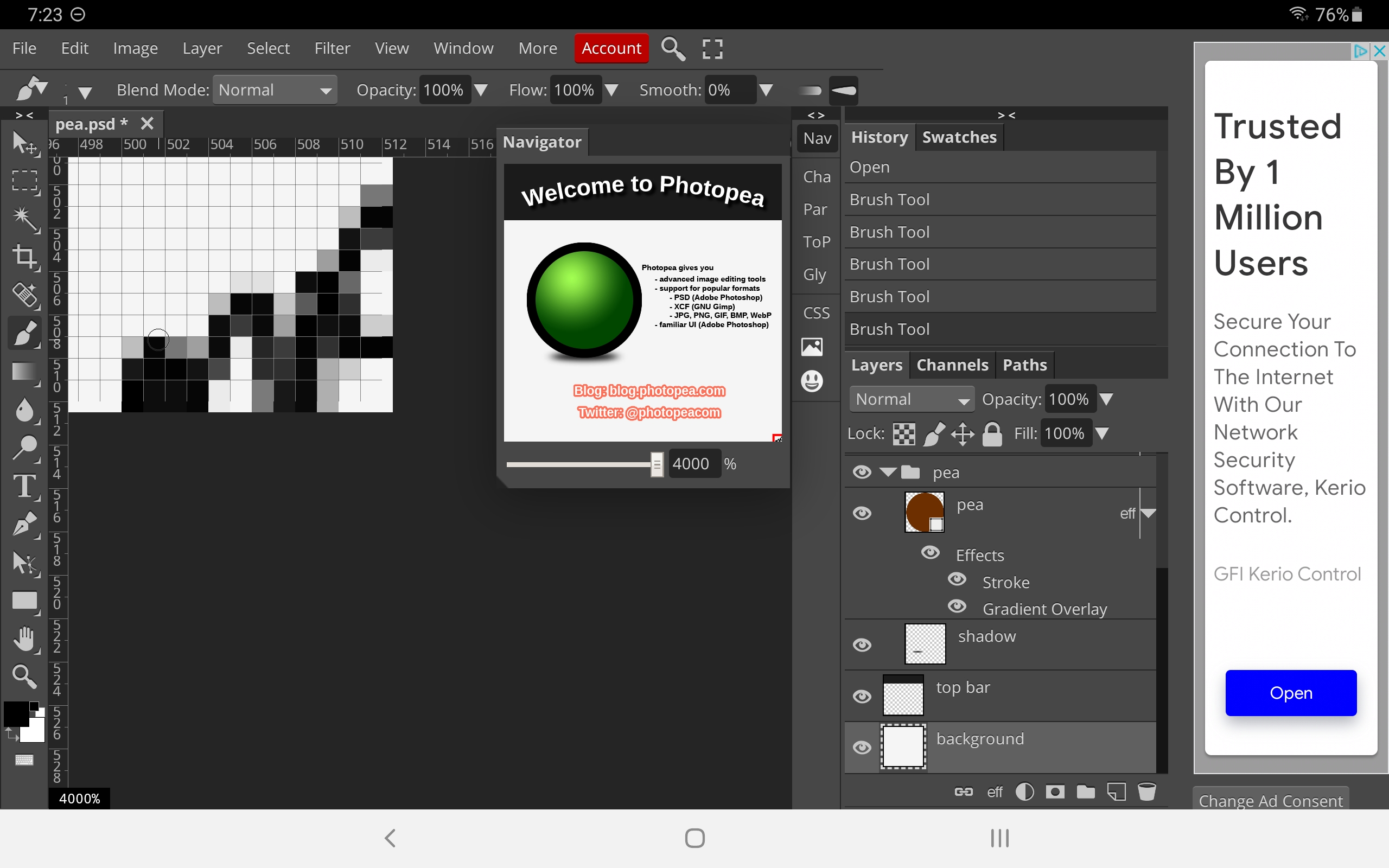The height and width of the screenshot is (868, 1389).
Task: Select the Hand tool
Action: point(26,639)
